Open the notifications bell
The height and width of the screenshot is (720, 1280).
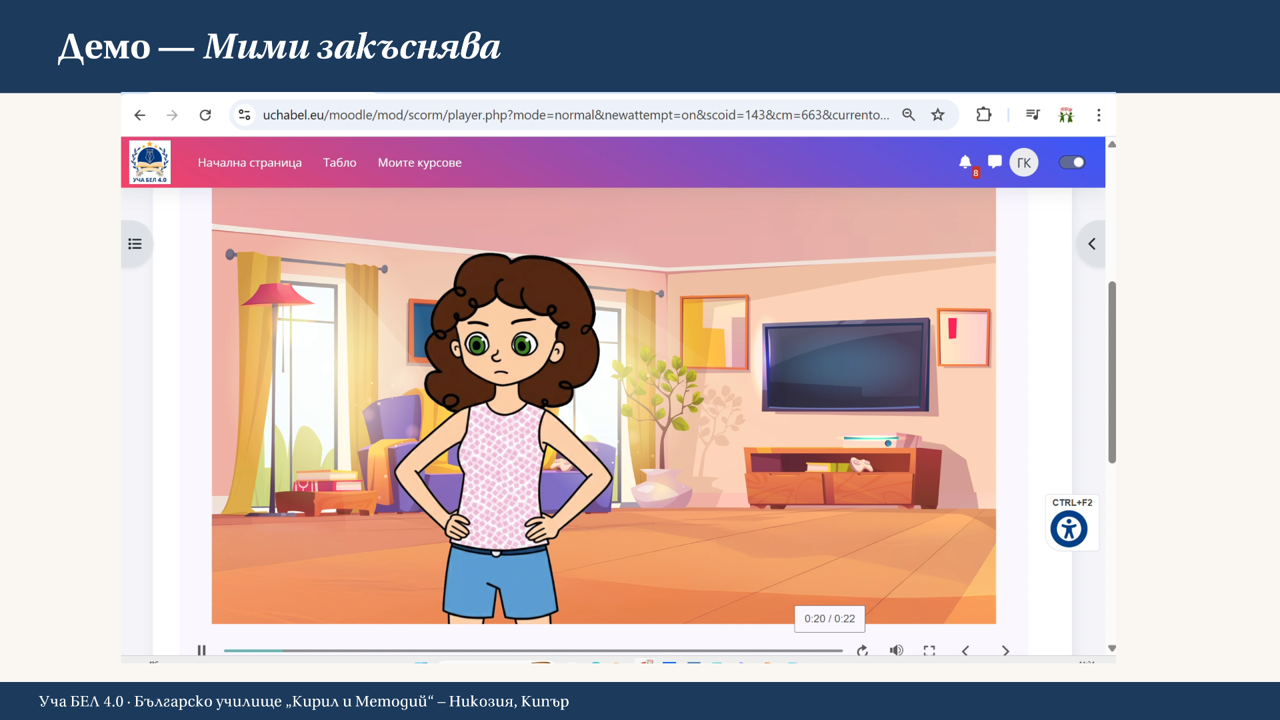pyautogui.click(x=965, y=162)
